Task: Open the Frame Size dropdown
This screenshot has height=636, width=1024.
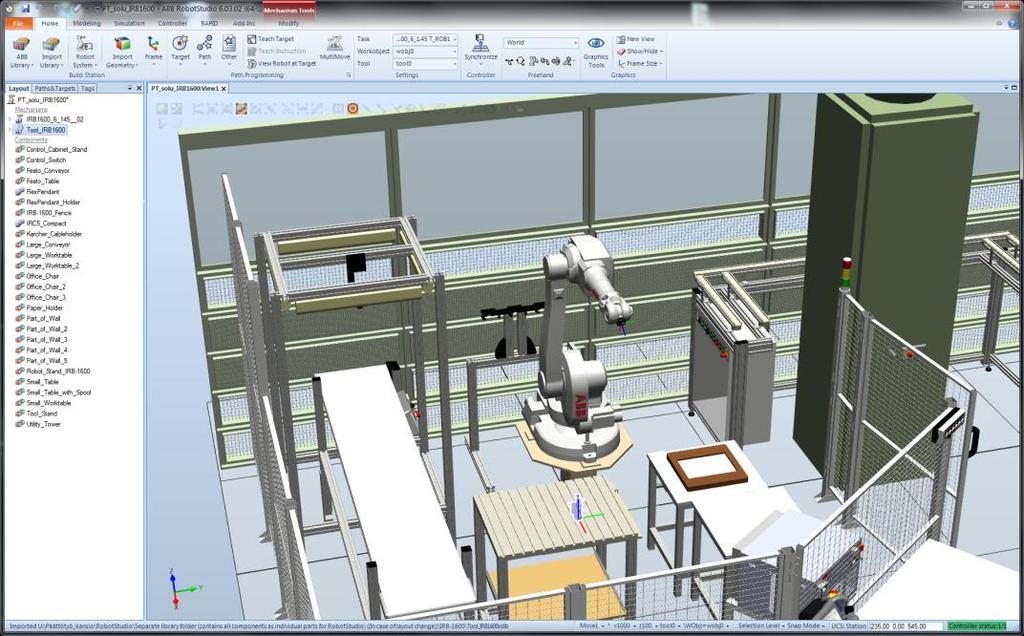Action: [x=639, y=63]
